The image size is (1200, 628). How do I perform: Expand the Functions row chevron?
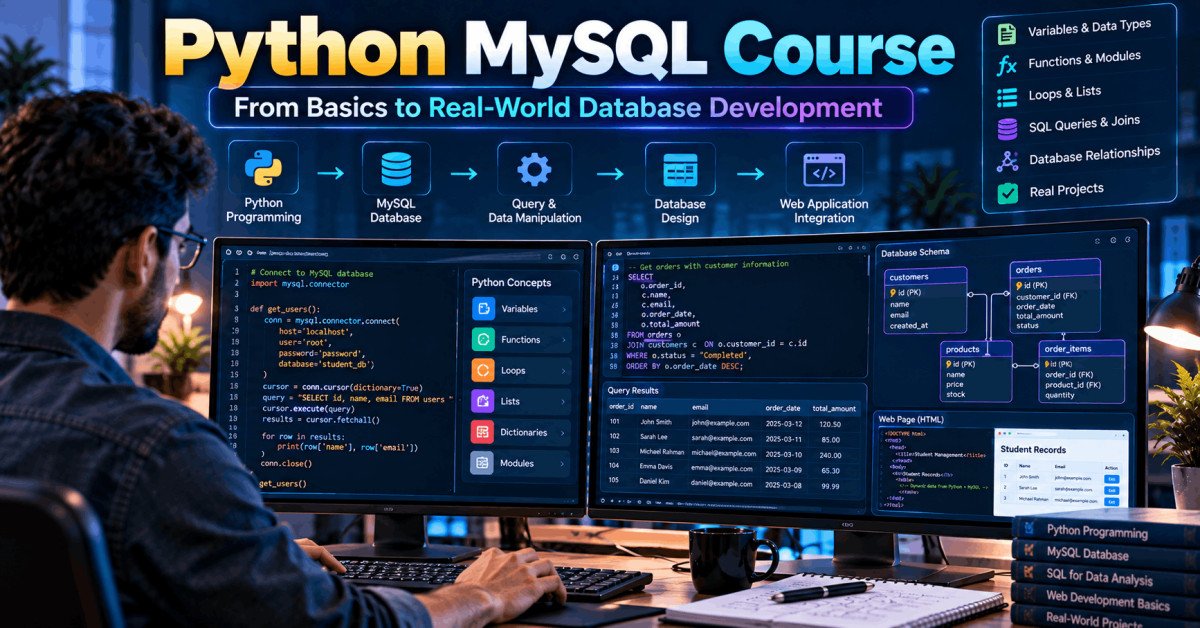point(564,340)
